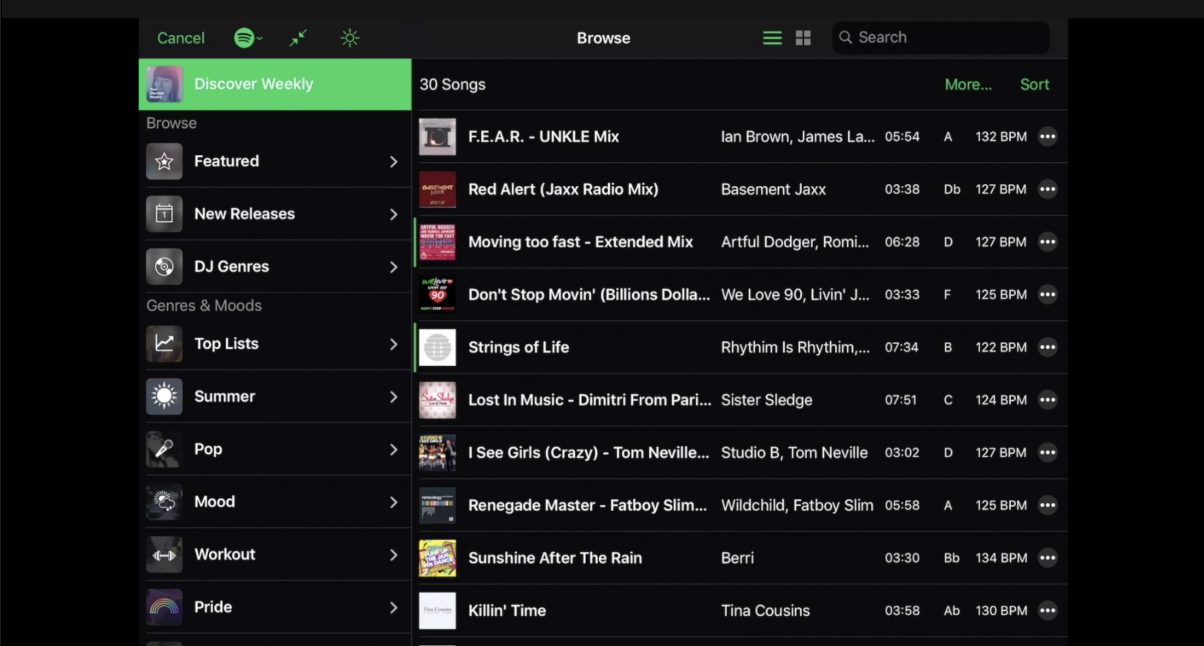This screenshot has width=1204, height=646.
Task: Open the New Releases entry
Action: pos(275,214)
